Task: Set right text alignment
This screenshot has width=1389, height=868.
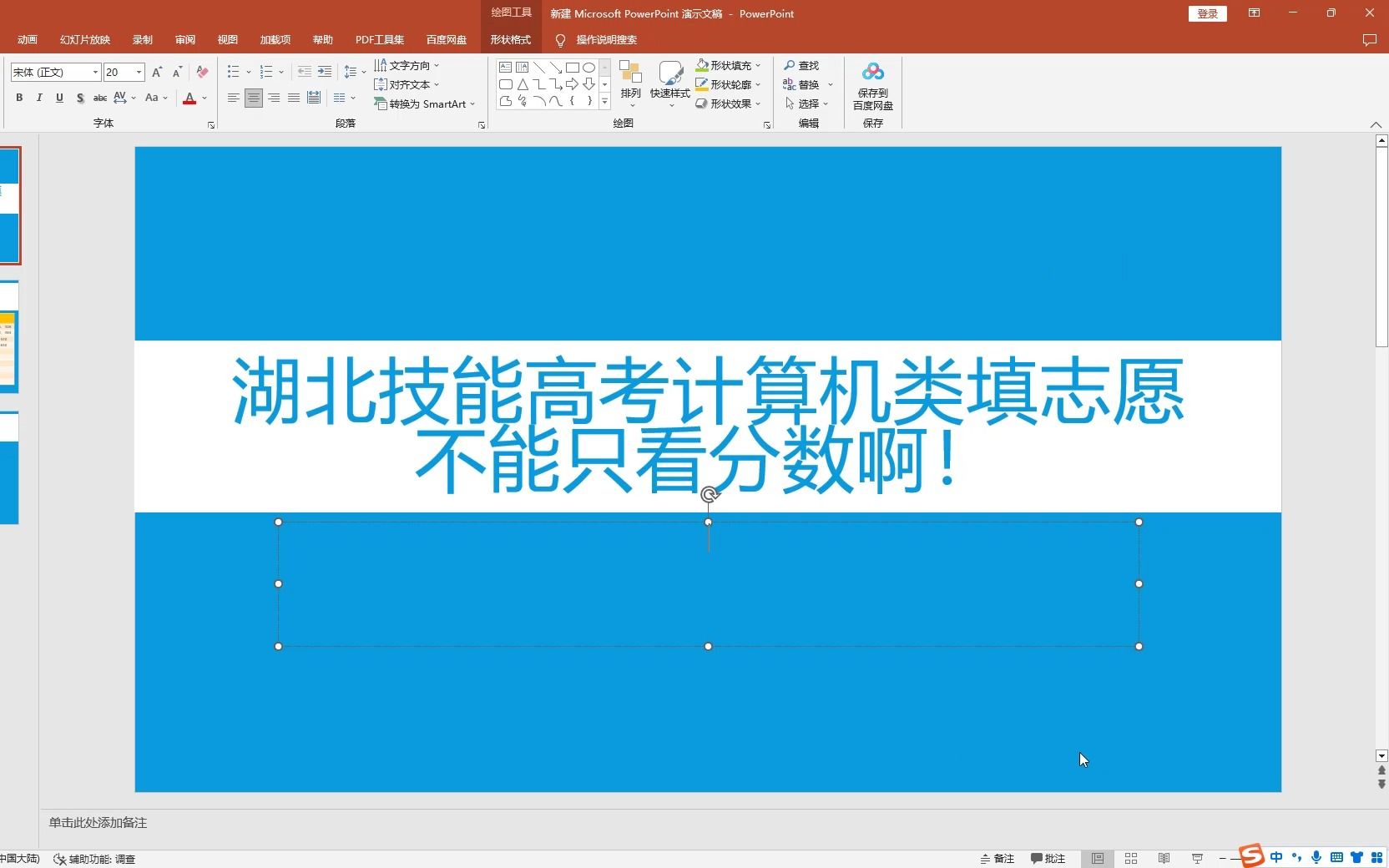Action: point(274,98)
